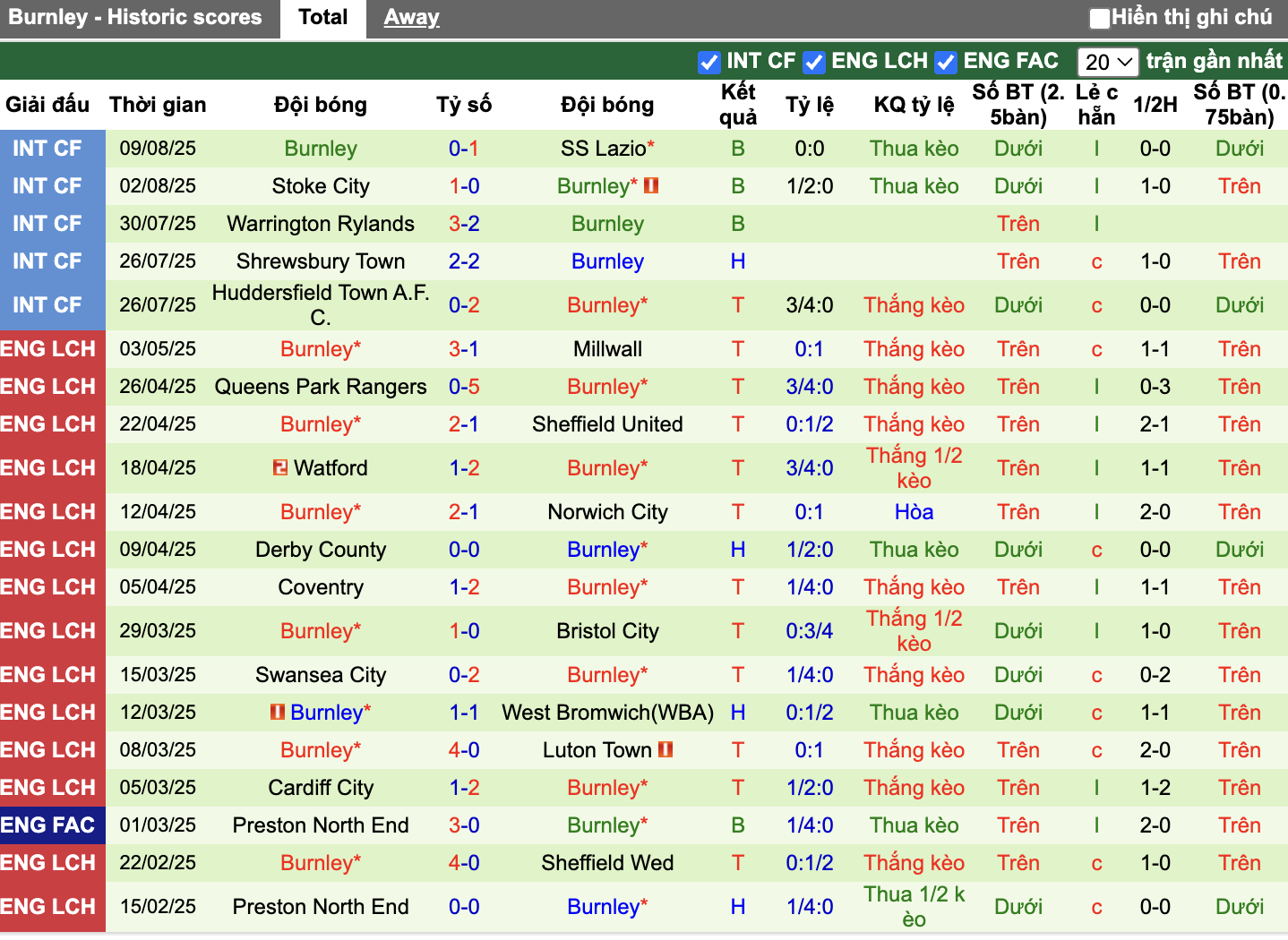Viewport: 1288px width, 940px height.
Task: Click Sheffield United team name
Action: pyautogui.click(x=607, y=424)
